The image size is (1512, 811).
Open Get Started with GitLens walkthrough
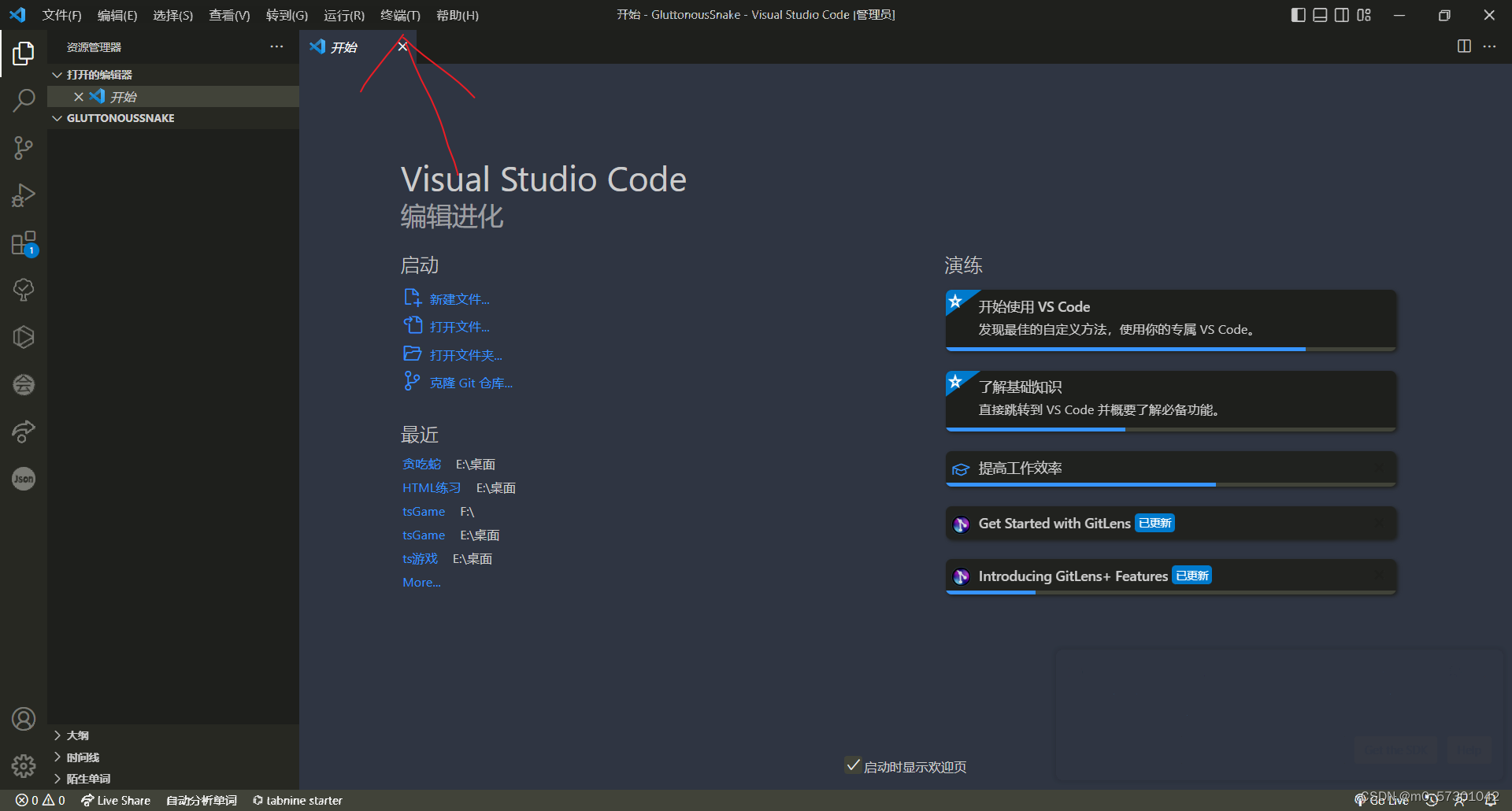1171,524
